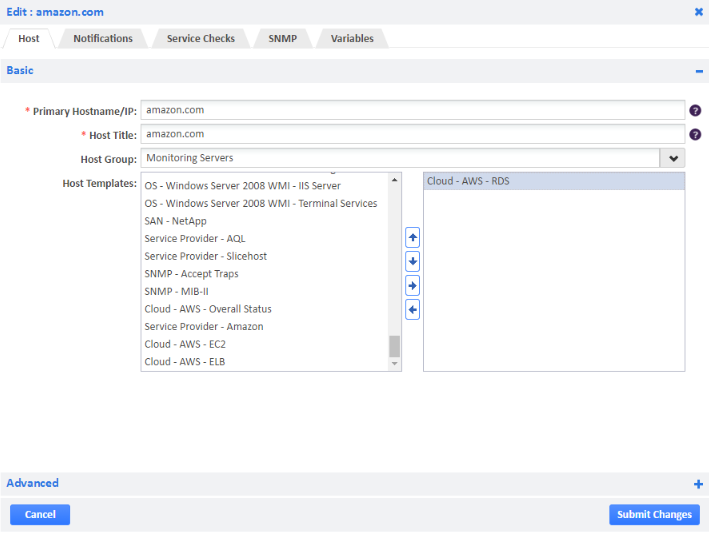The width and height of the screenshot is (709, 533).
Task: Expand the Advanced section
Action: [698, 484]
